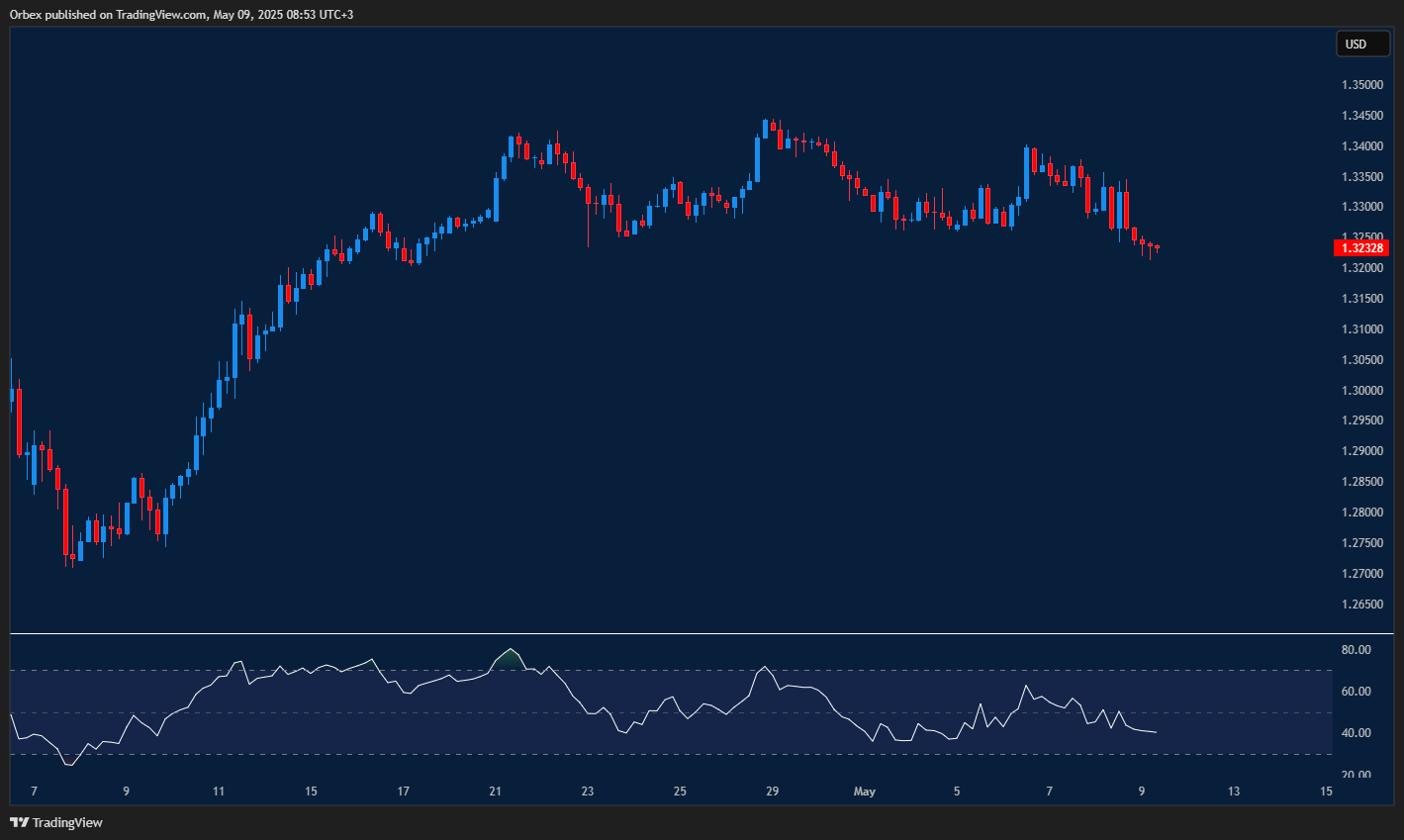Click the 20.00 RSI scale label
Screen dimensions: 1404x840
1356,775
